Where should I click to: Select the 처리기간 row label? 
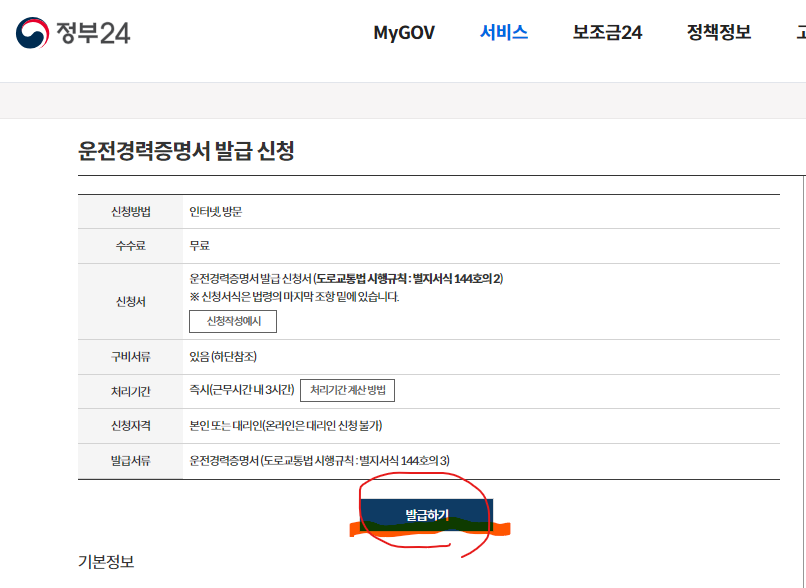click(131, 391)
